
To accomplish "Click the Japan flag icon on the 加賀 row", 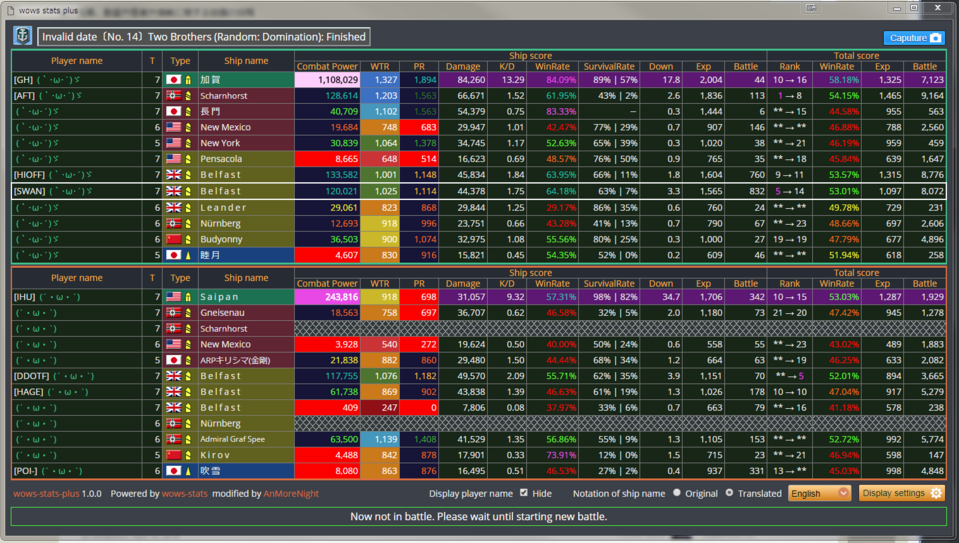I will (174, 79).
